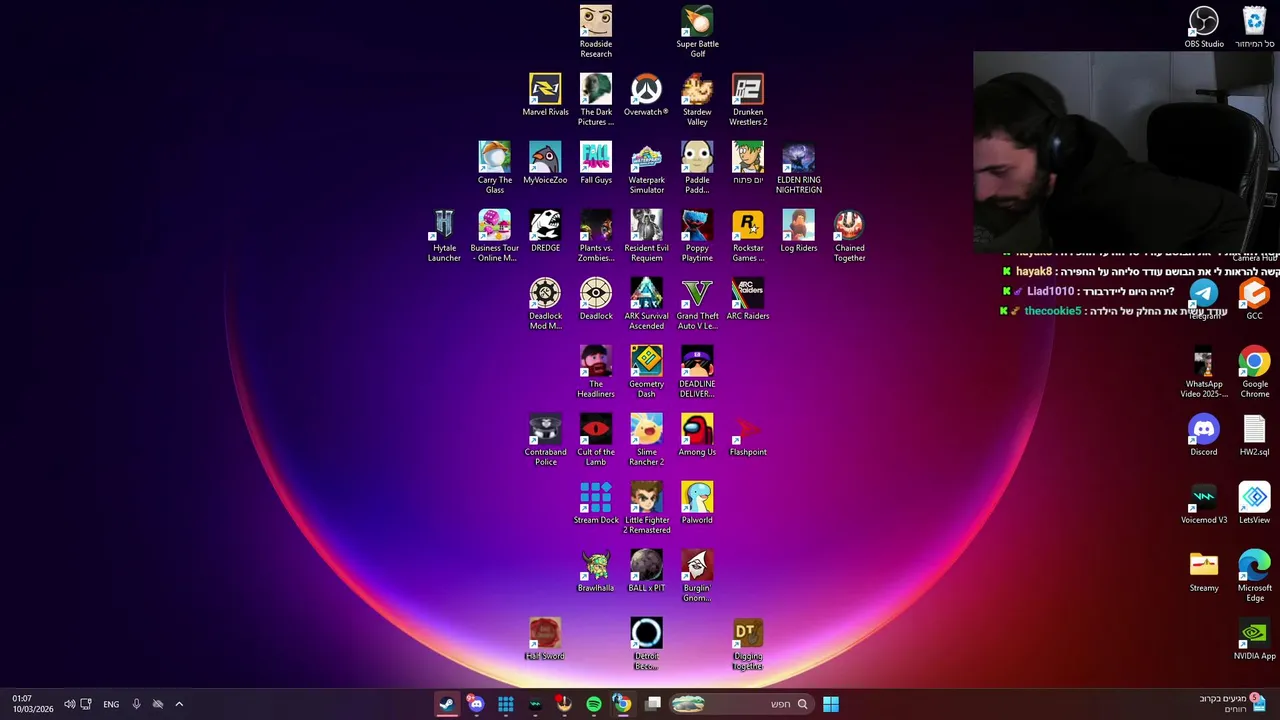
Task: Open the Half Sword desktop shortcut
Action: [x=545, y=639]
